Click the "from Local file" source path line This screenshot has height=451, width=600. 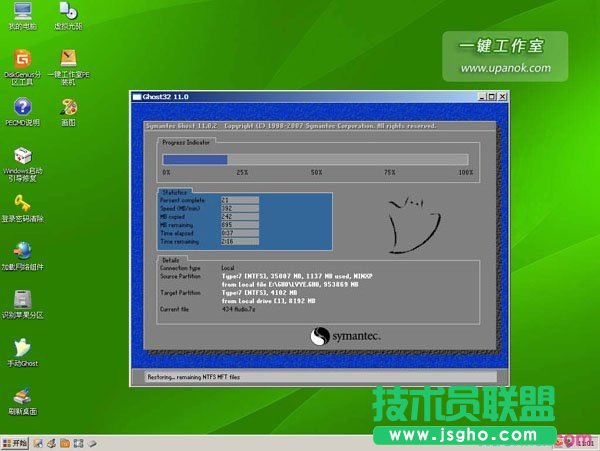click(290, 285)
